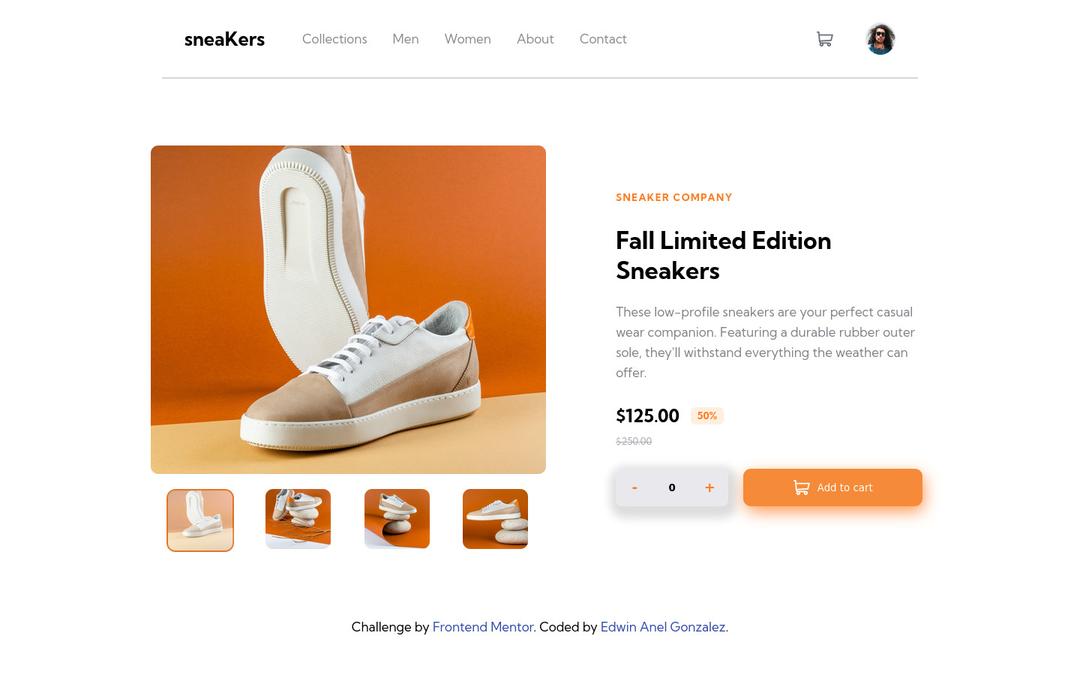
Task: Click the 50% discount badge
Action: [x=707, y=416]
